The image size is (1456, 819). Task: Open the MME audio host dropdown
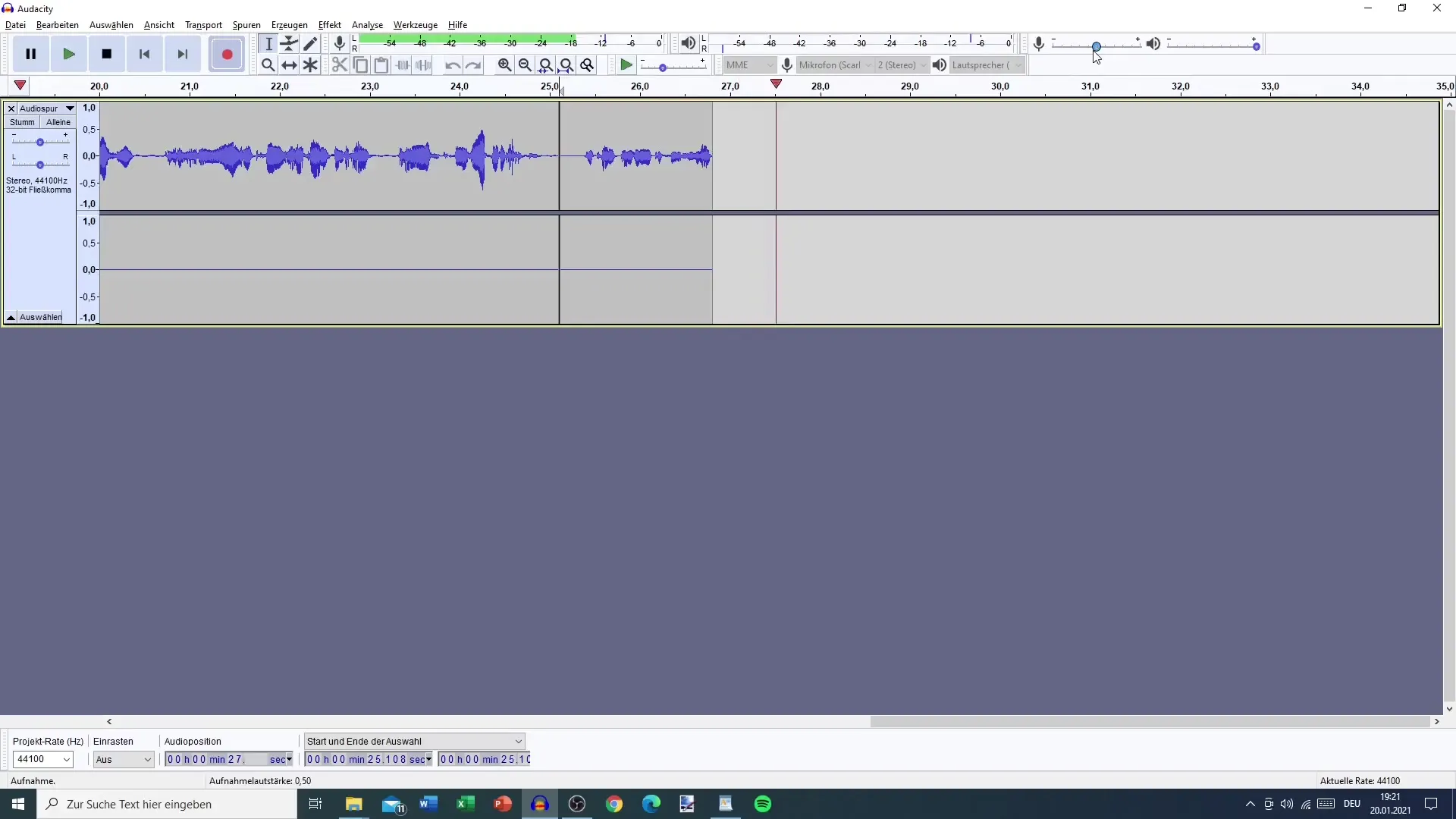click(749, 65)
